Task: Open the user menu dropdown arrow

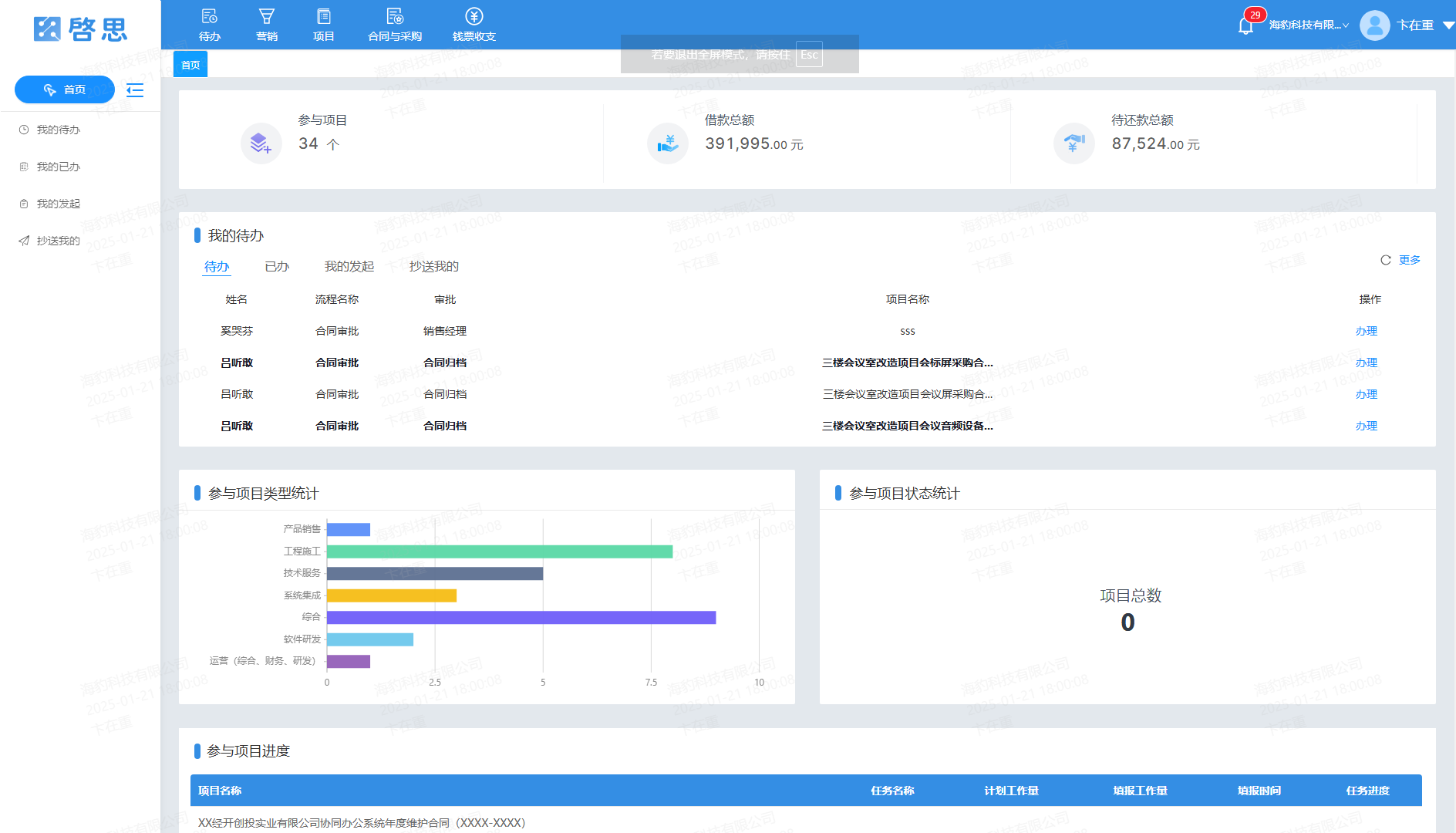Action: [x=1448, y=25]
